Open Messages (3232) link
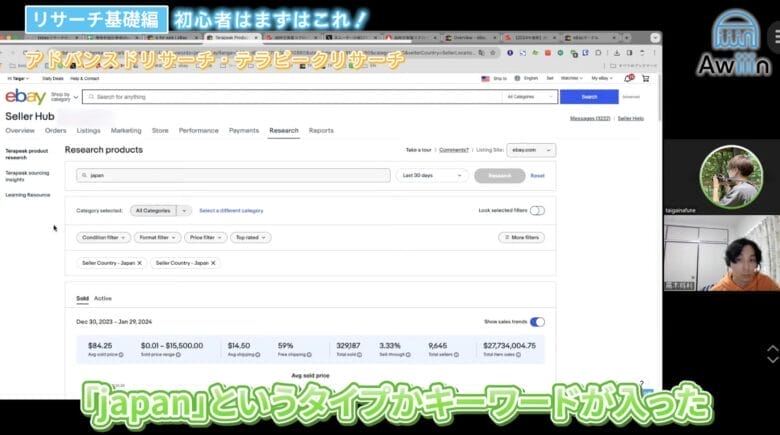The image size is (780, 435). 590,118
